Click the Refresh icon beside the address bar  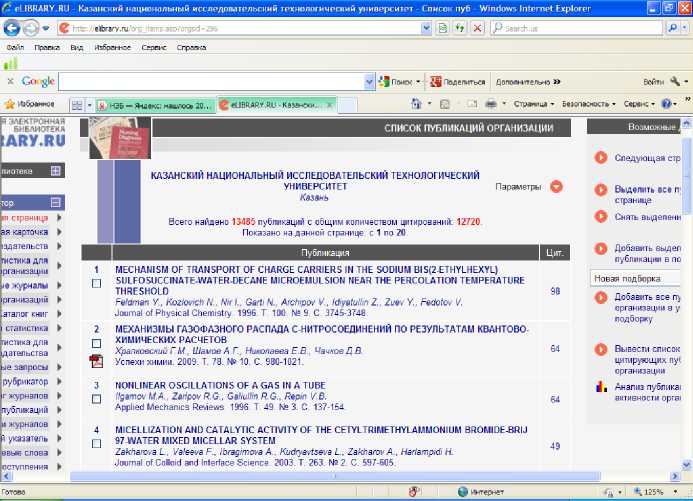[460, 29]
